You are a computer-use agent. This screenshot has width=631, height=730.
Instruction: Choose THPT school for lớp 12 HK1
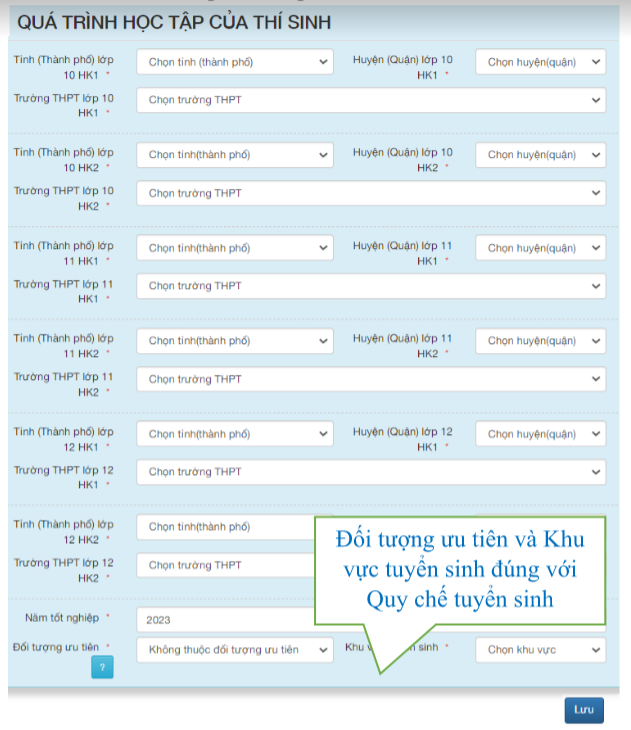[371, 472]
